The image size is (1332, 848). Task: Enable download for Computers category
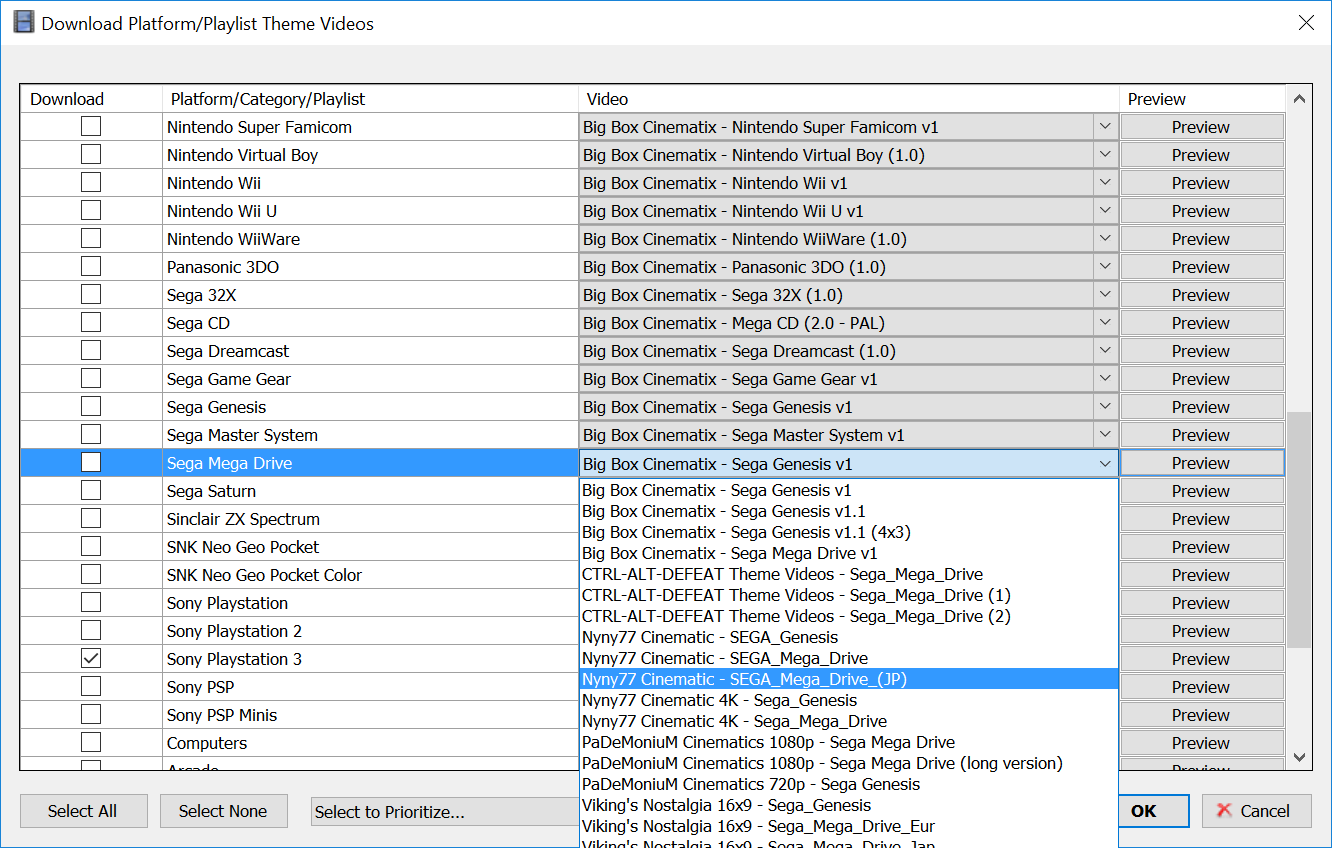tap(91, 743)
